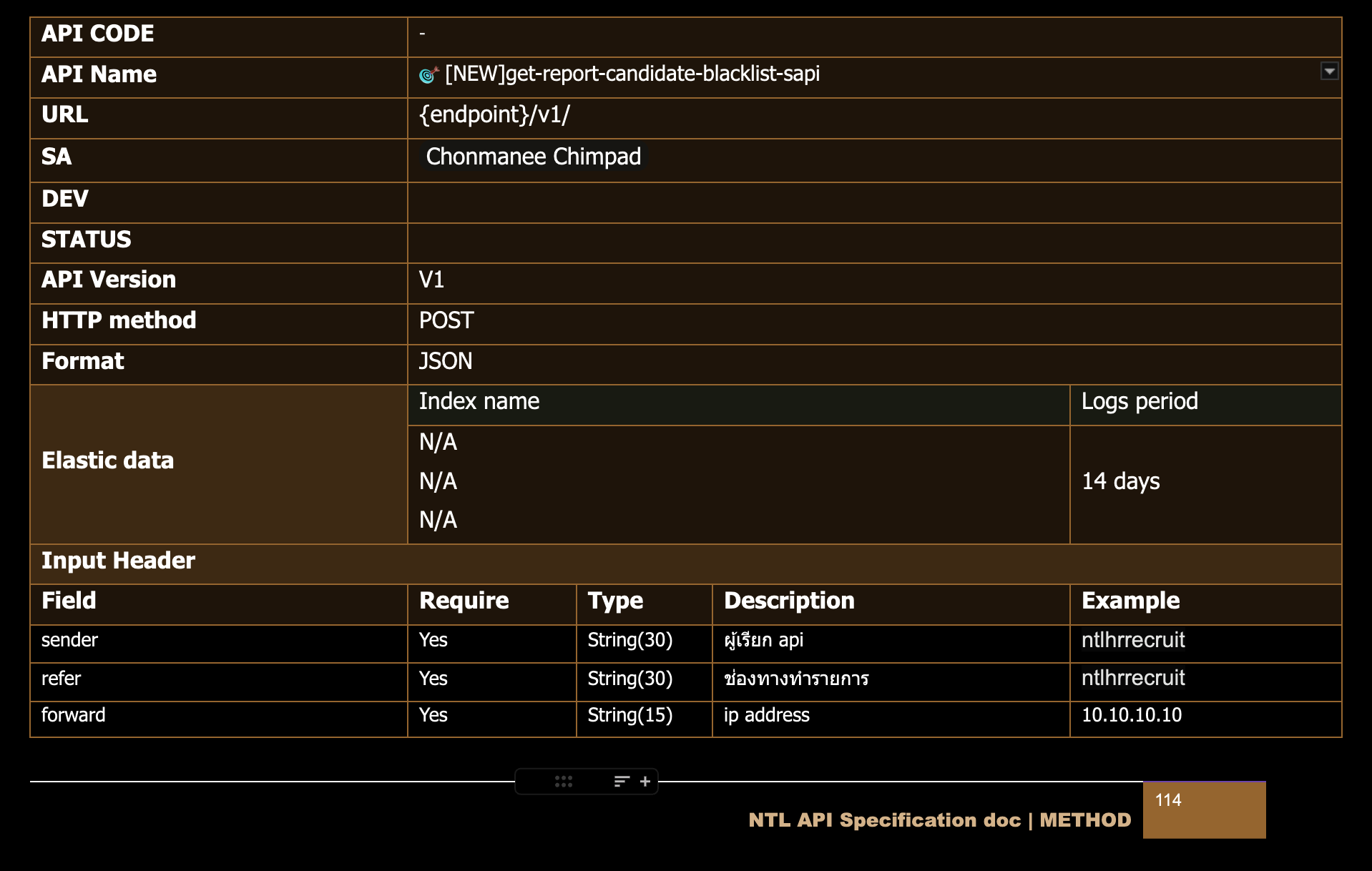The image size is (1372, 871).
Task: Click the Input Header section row
Action: click(x=119, y=561)
